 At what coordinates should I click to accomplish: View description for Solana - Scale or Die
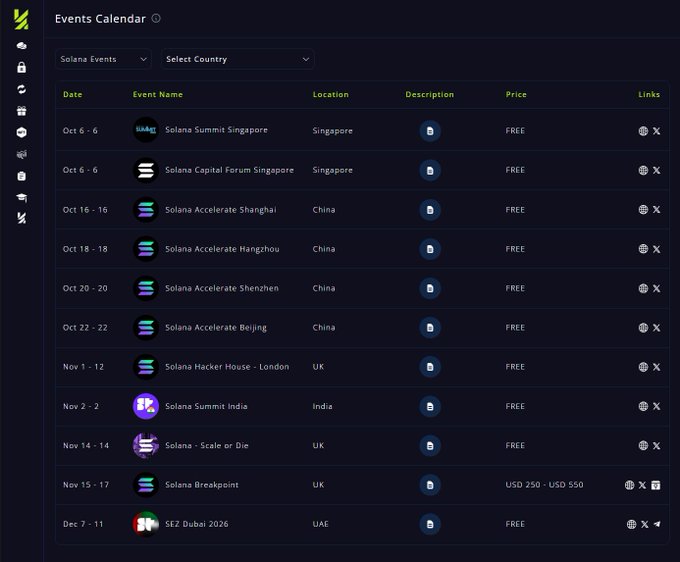[430, 445]
